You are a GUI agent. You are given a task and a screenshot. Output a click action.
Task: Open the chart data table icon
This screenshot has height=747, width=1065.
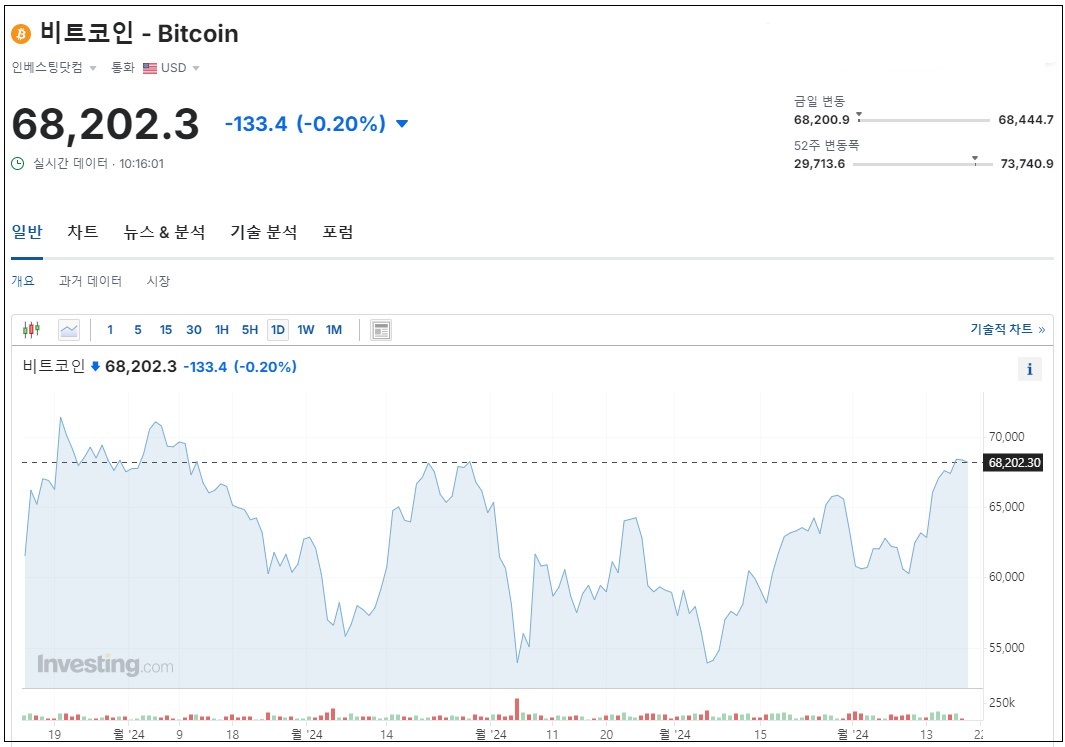click(381, 330)
